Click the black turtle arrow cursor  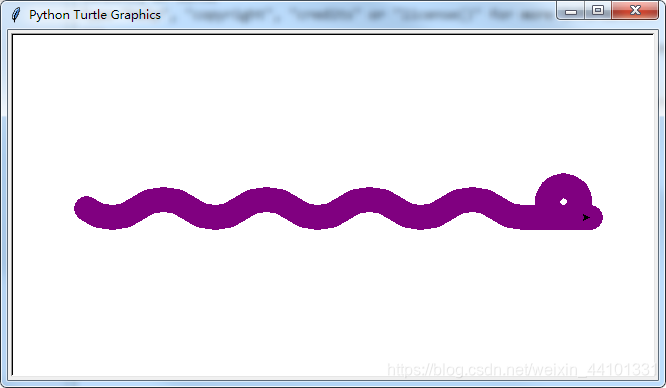pyautogui.click(x=586, y=218)
